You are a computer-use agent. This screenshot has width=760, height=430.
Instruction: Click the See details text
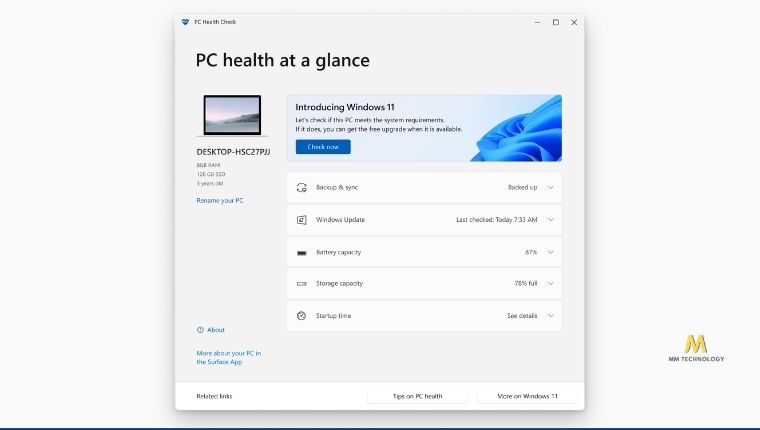522,316
